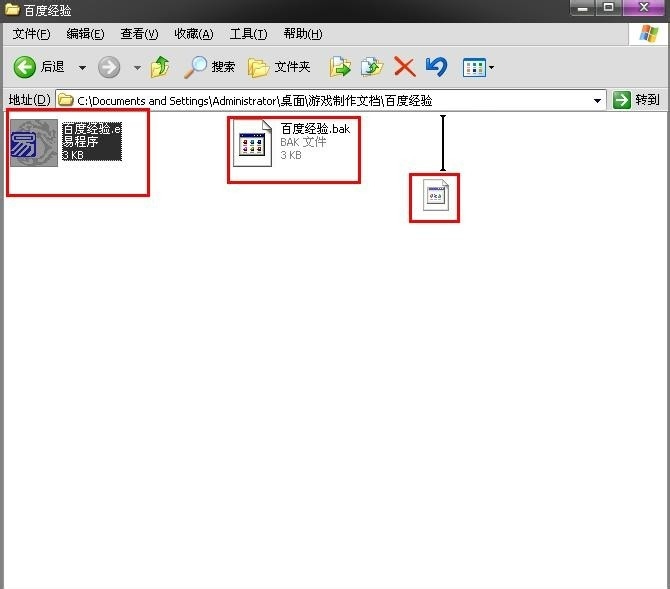Click the Copy To folder icon

pyautogui.click(x=372, y=67)
